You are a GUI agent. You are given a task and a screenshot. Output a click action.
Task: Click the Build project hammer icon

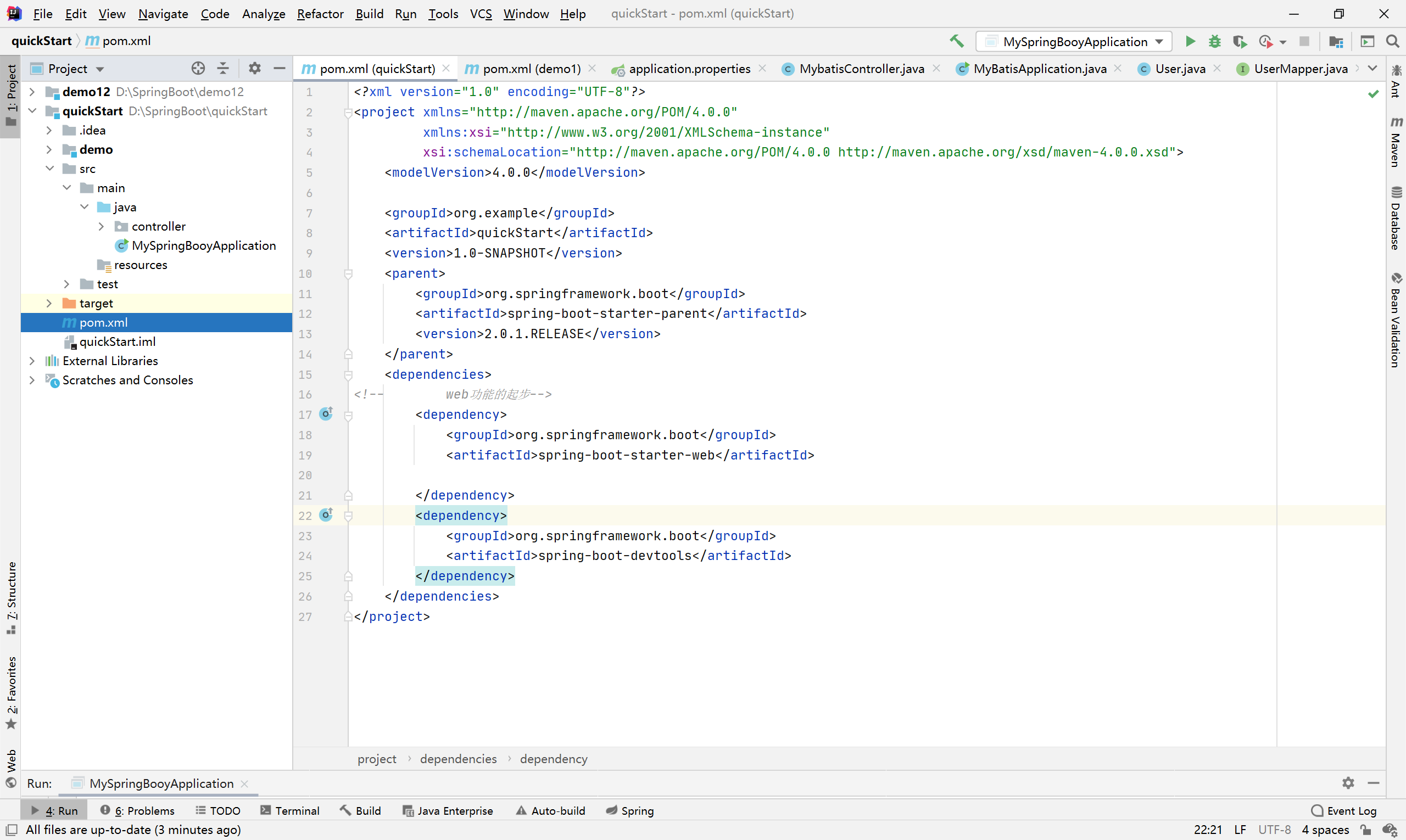[x=956, y=41]
